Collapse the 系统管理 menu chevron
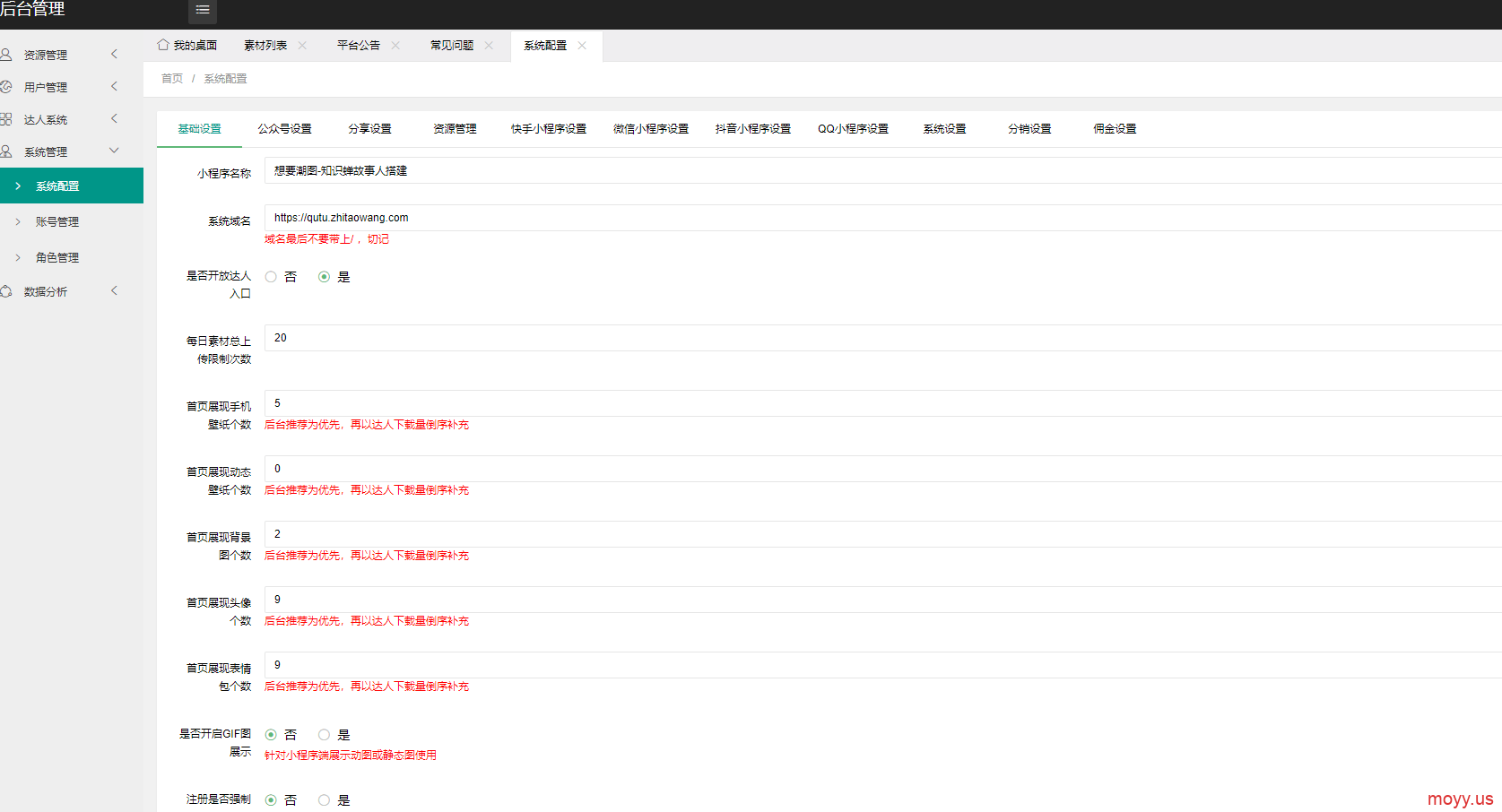The height and width of the screenshot is (812, 1502). [114, 151]
